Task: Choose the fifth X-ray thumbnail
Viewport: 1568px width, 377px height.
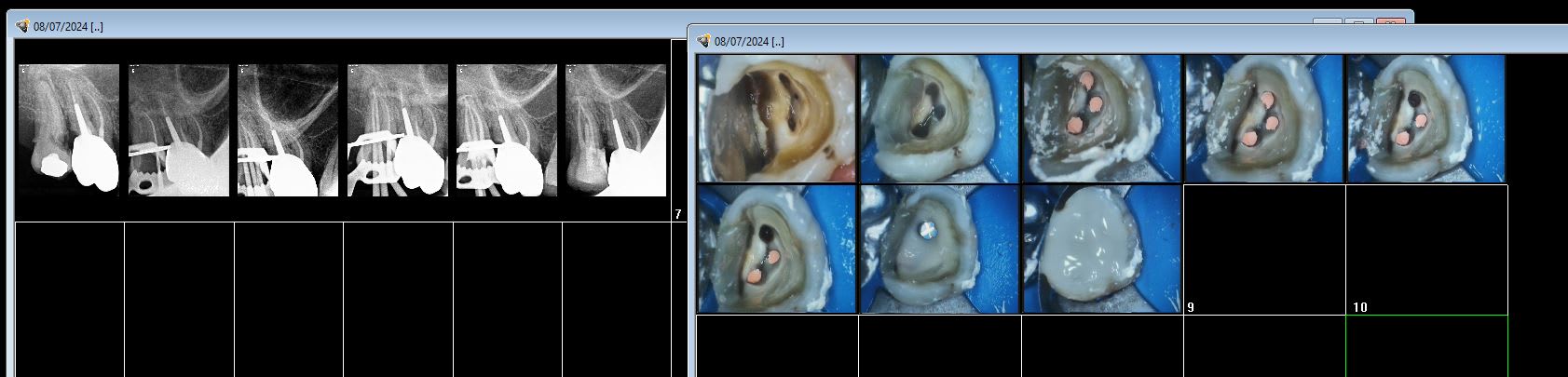Action: click(x=507, y=129)
